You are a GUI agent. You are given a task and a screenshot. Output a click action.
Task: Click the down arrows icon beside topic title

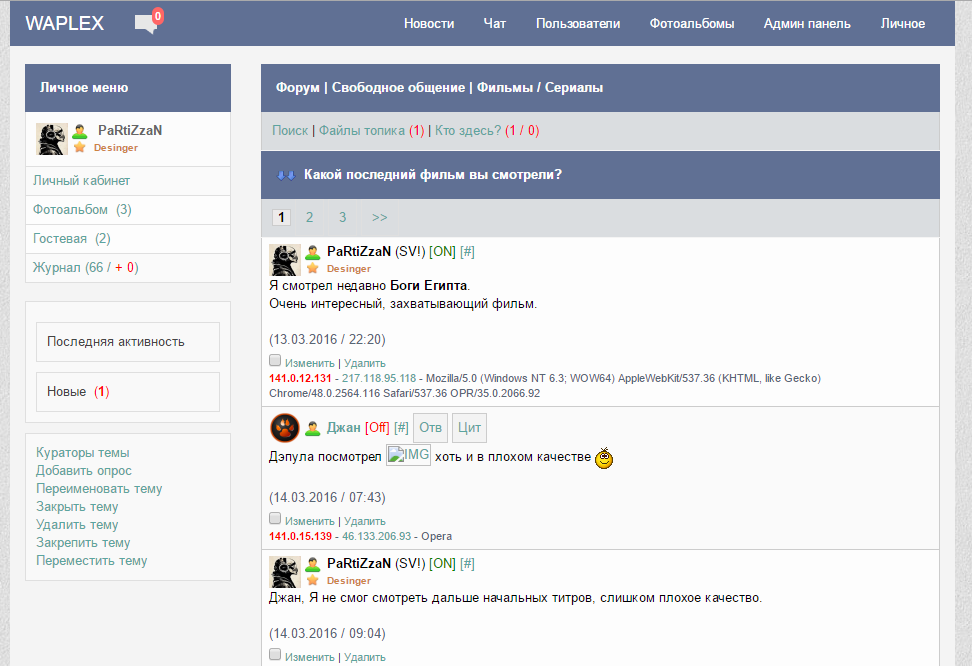286,175
